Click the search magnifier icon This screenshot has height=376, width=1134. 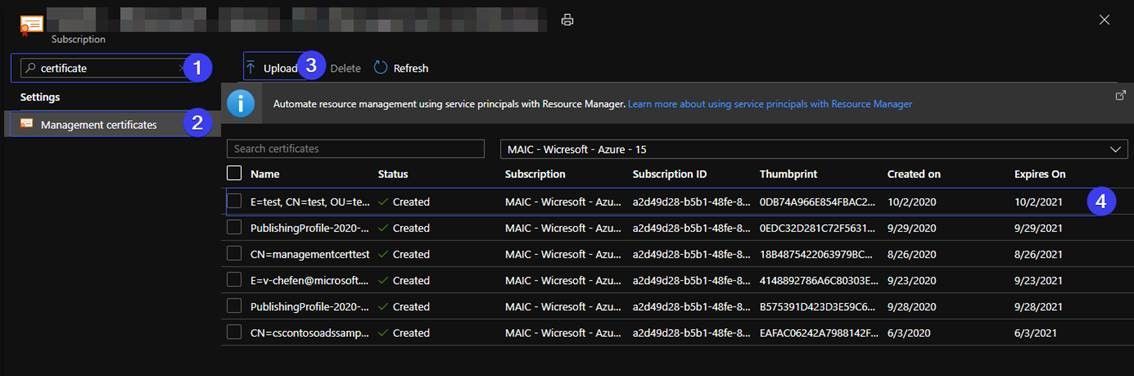point(29,68)
